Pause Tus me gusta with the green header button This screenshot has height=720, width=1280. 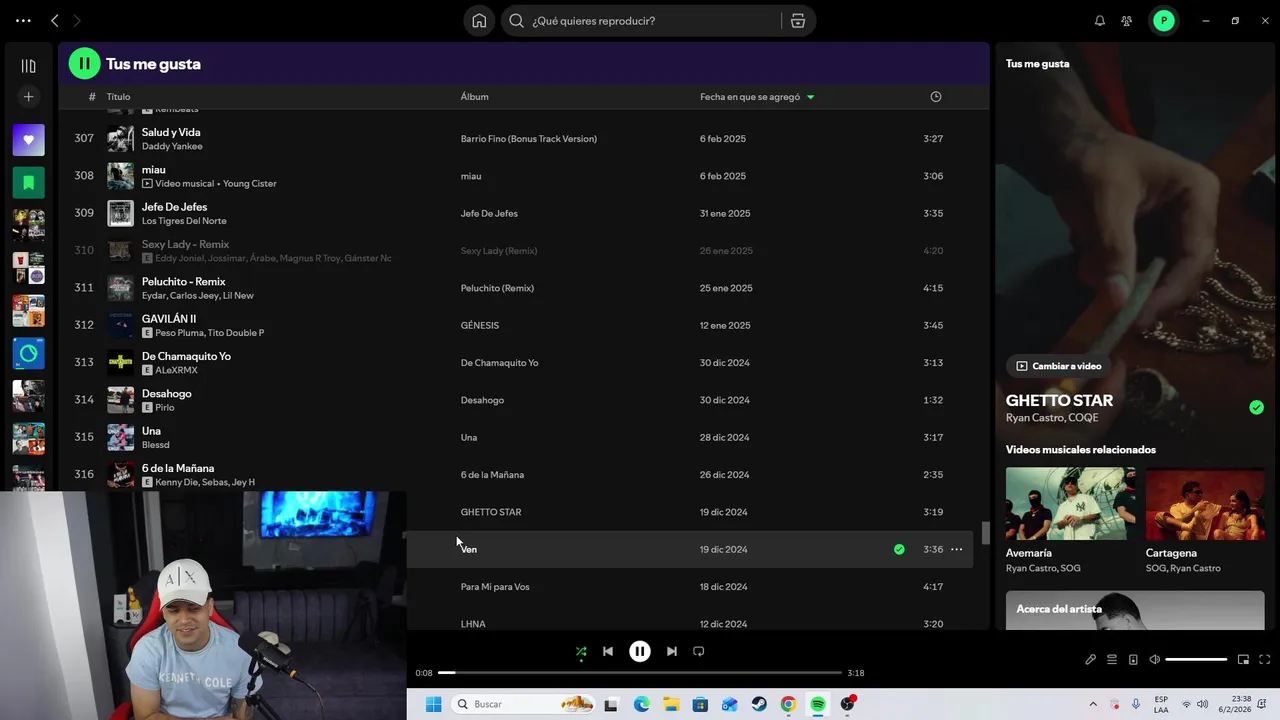tap(84, 64)
